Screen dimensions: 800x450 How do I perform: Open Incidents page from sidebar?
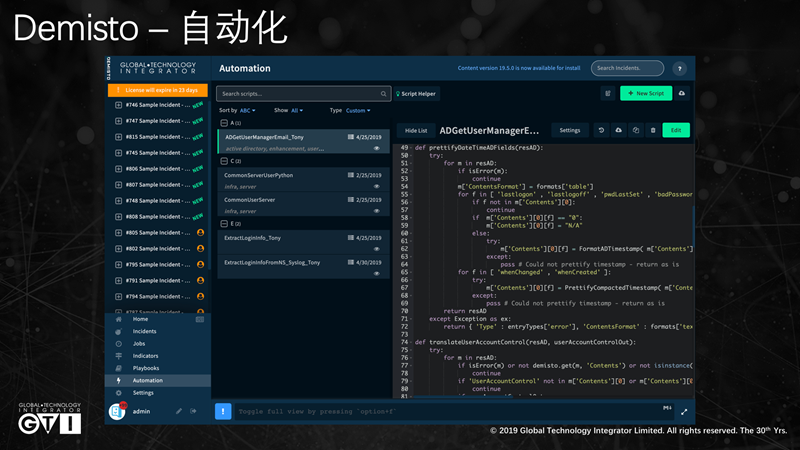click(x=144, y=332)
